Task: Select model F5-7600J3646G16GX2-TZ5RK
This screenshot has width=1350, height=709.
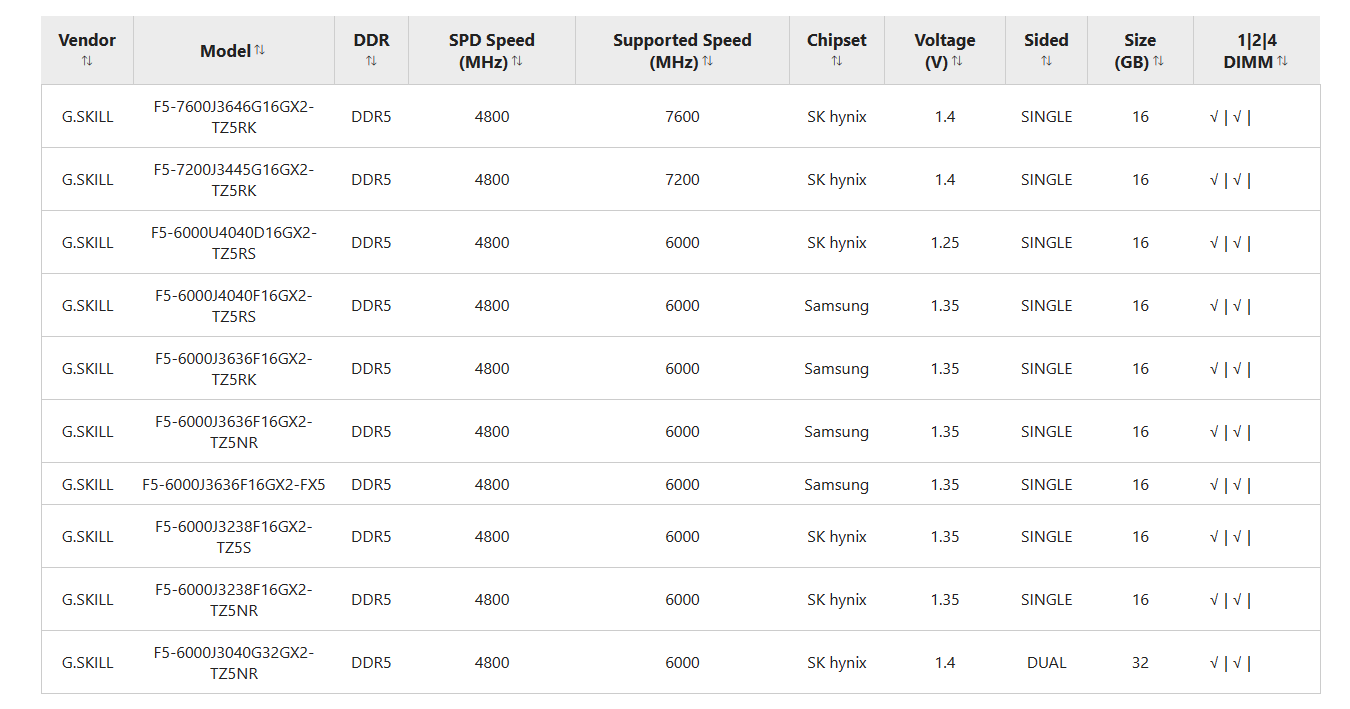Action: [234, 116]
